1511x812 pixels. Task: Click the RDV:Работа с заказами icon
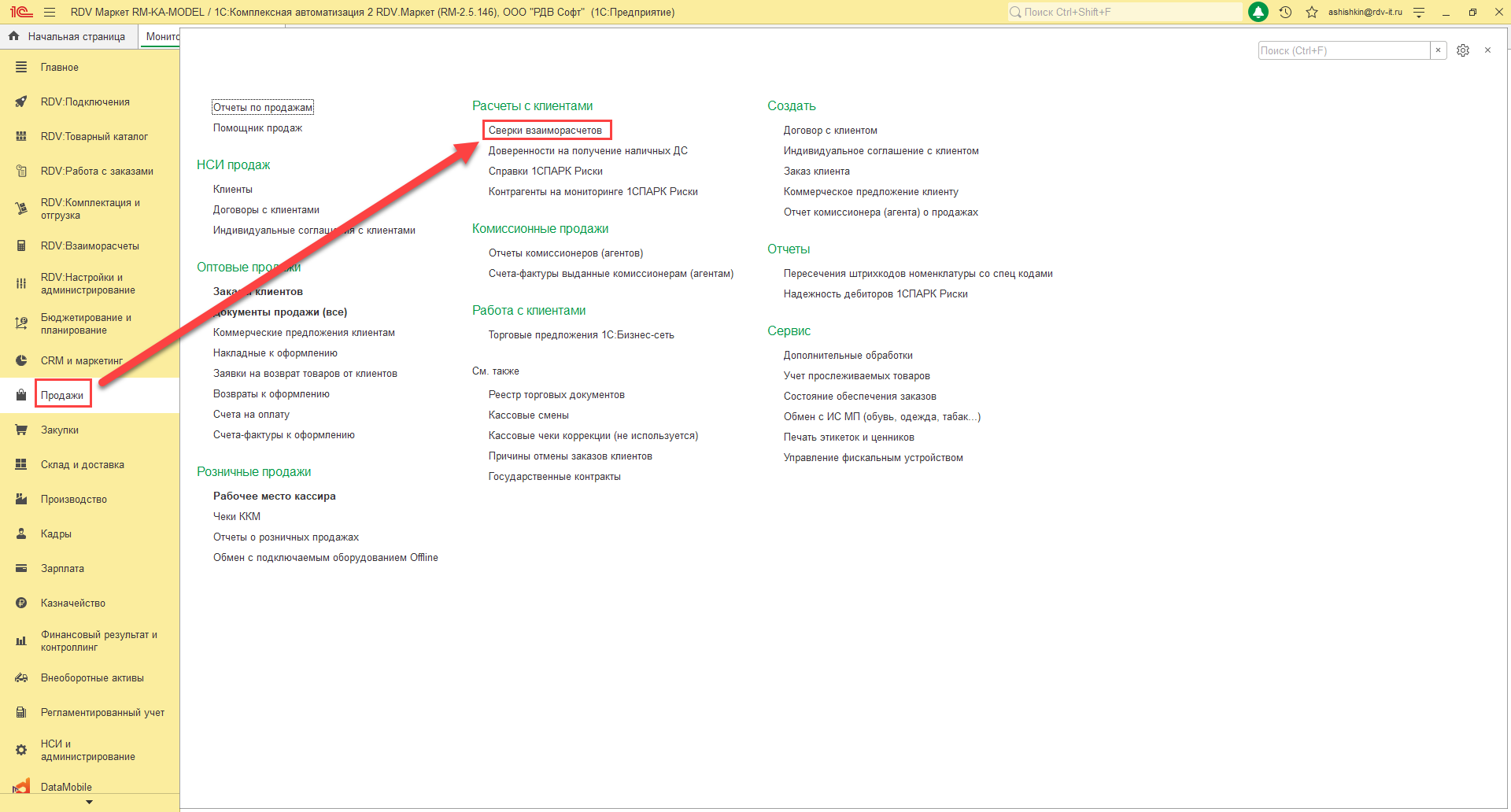(x=21, y=172)
